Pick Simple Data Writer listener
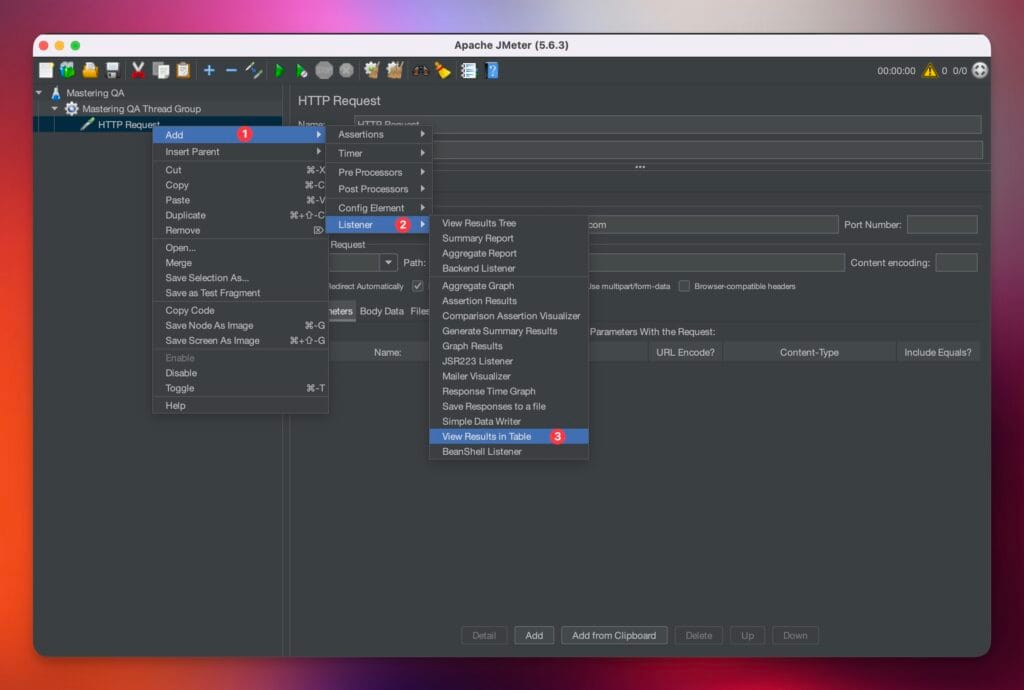The height and width of the screenshot is (690, 1024). [509, 421]
